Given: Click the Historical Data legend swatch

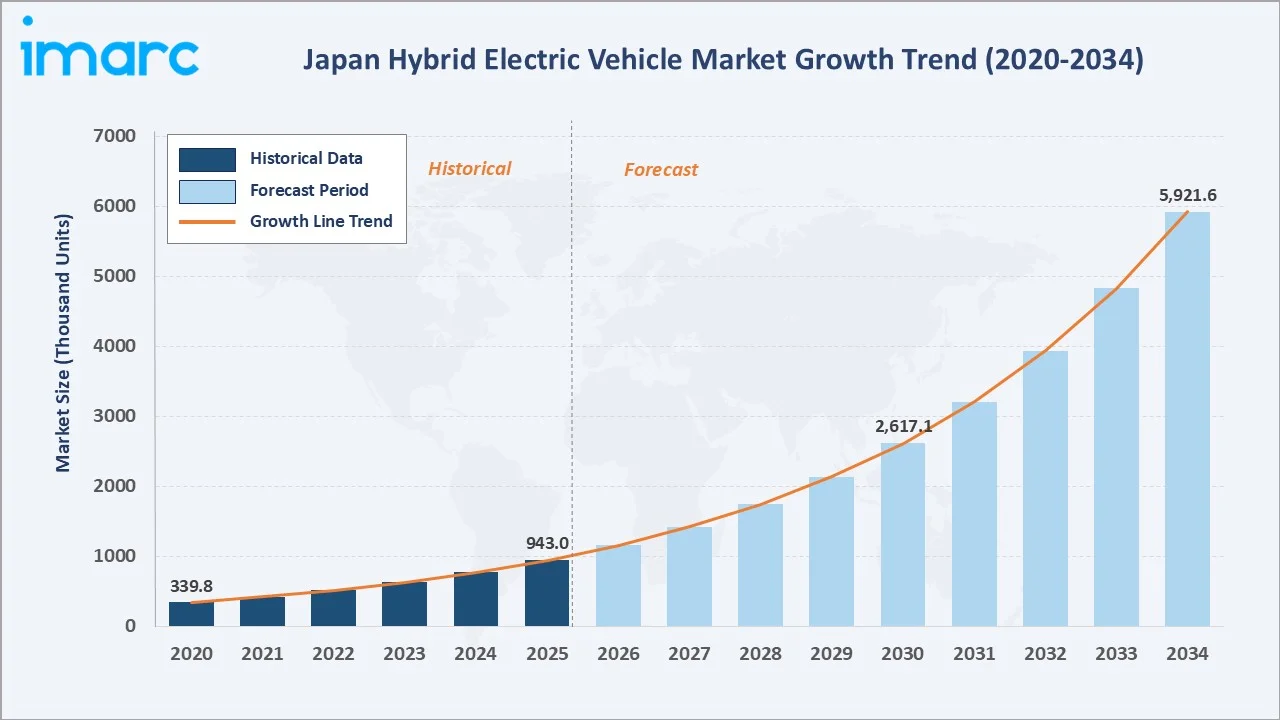Looking at the screenshot, I should (207, 159).
